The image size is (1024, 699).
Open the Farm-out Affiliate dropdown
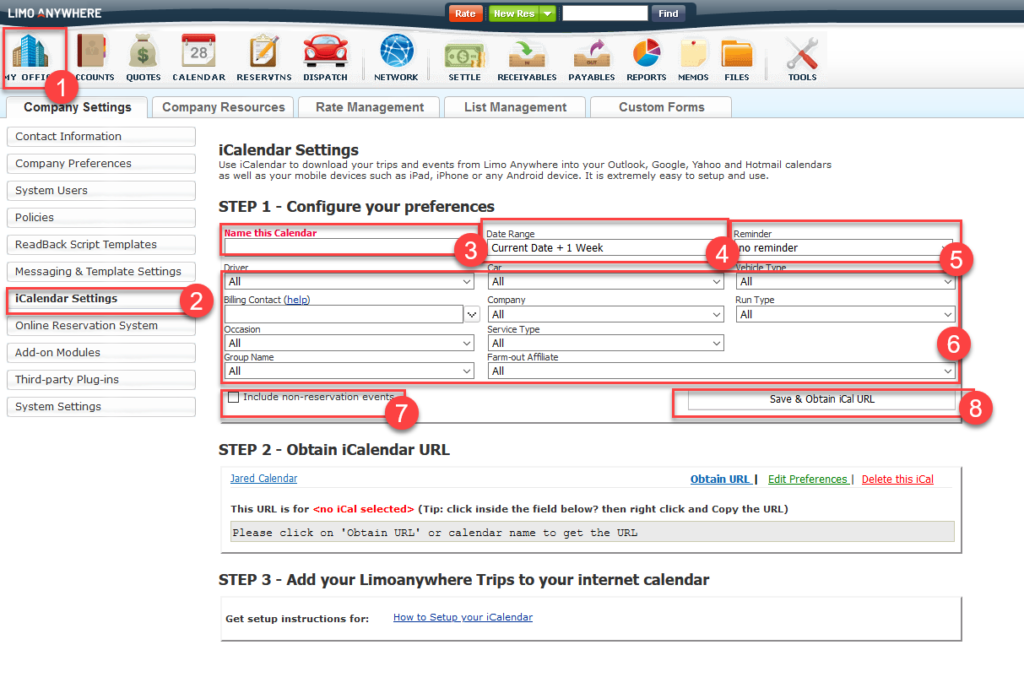tap(721, 371)
